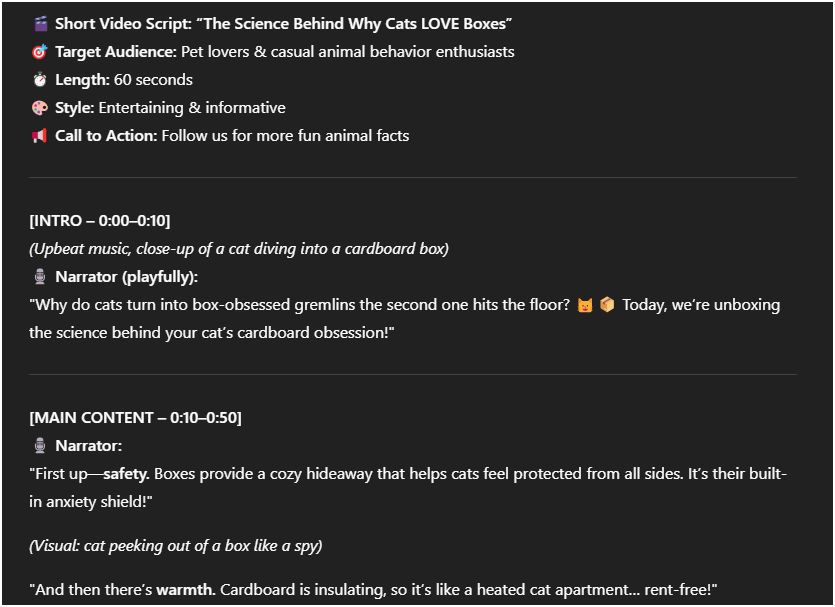Click the '60 seconds' length value
The height and width of the screenshot is (607, 835).
point(153,80)
